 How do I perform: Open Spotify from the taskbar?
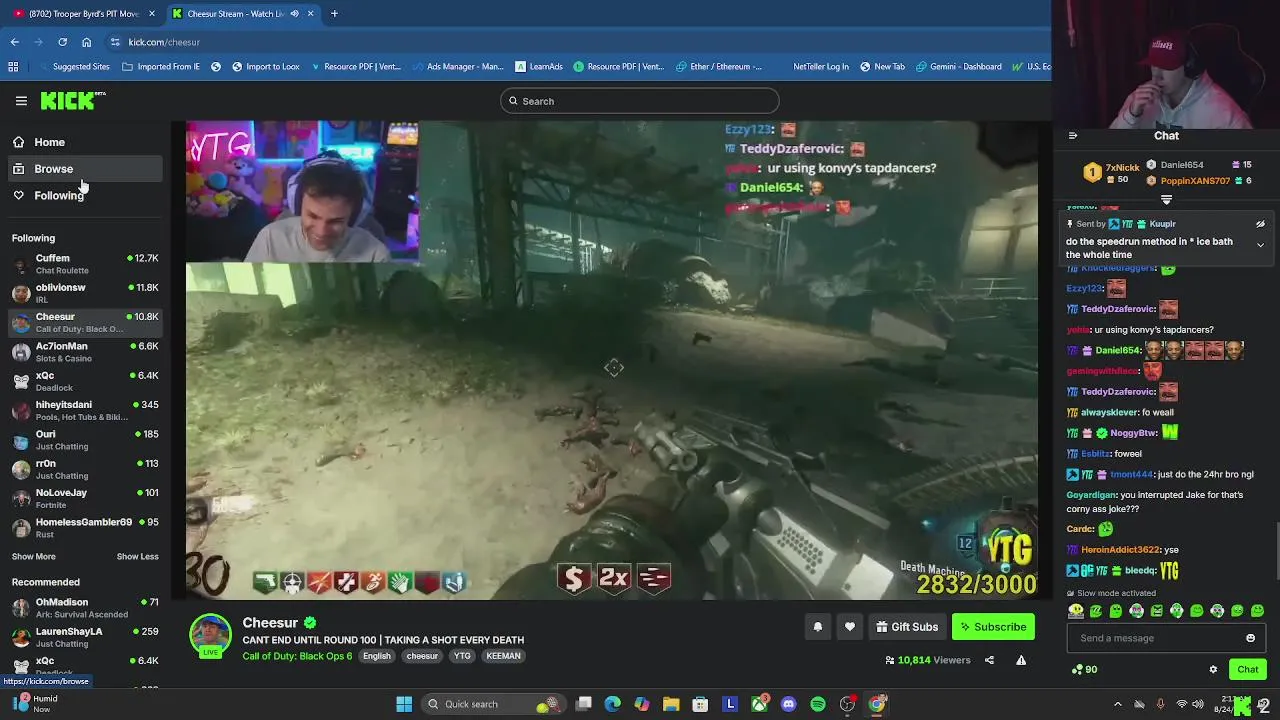818,704
